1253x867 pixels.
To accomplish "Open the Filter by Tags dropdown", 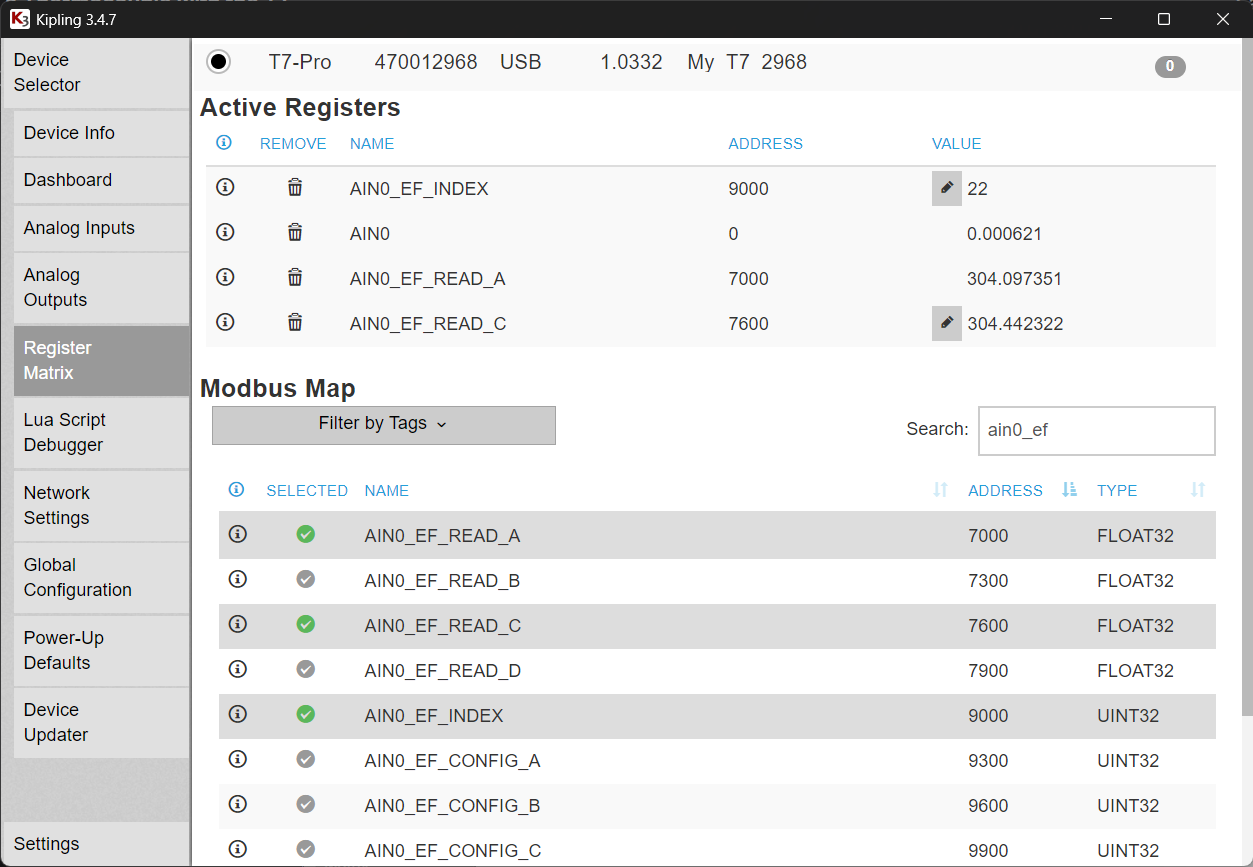I will (384, 425).
